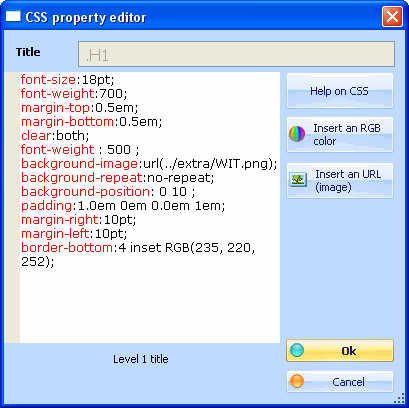Click the wrapped '252);' line
Viewport: 409px width, 408px height.
pyautogui.click(x=37, y=262)
